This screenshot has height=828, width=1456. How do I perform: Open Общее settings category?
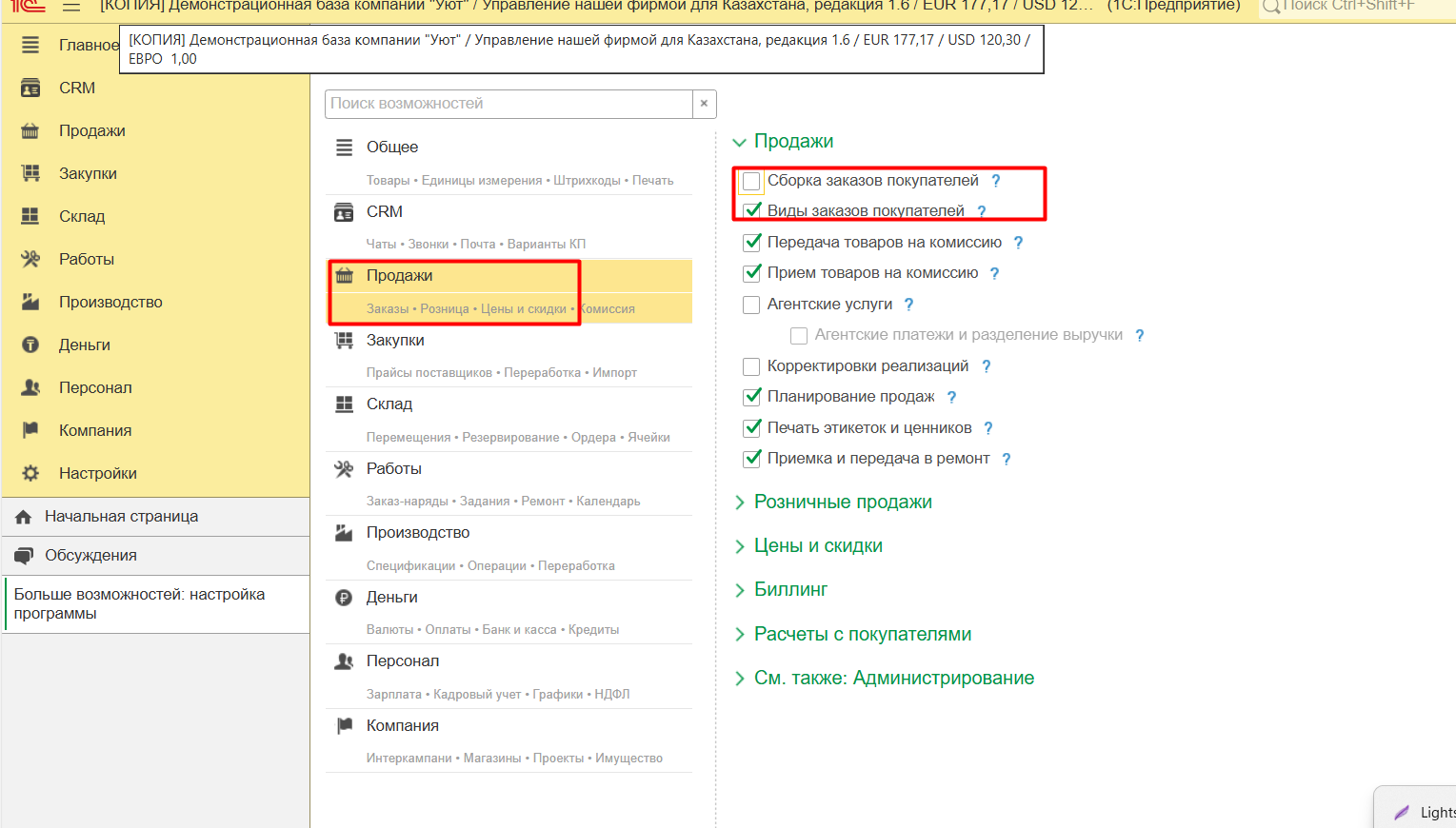point(509,162)
